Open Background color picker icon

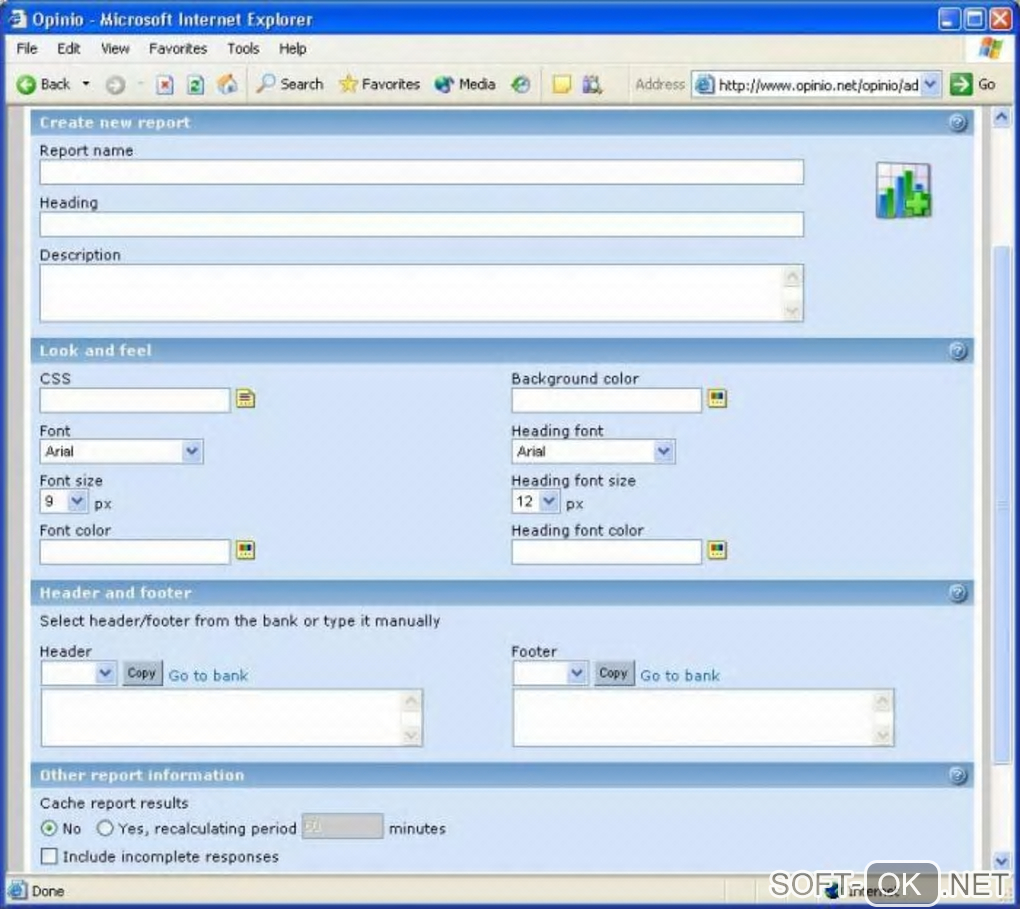point(717,398)
